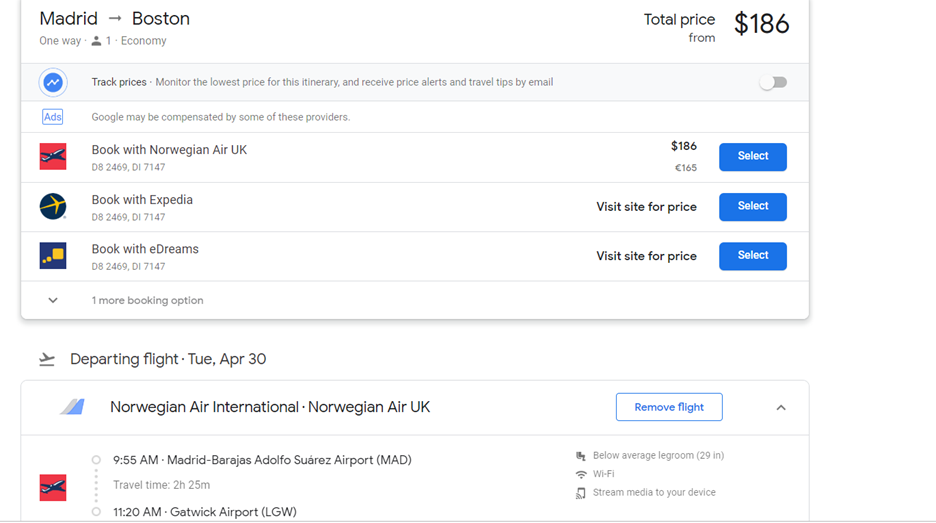Select the Expedia booking option
The width and height of the screenshot is (936, 523).
pos(752,207)
